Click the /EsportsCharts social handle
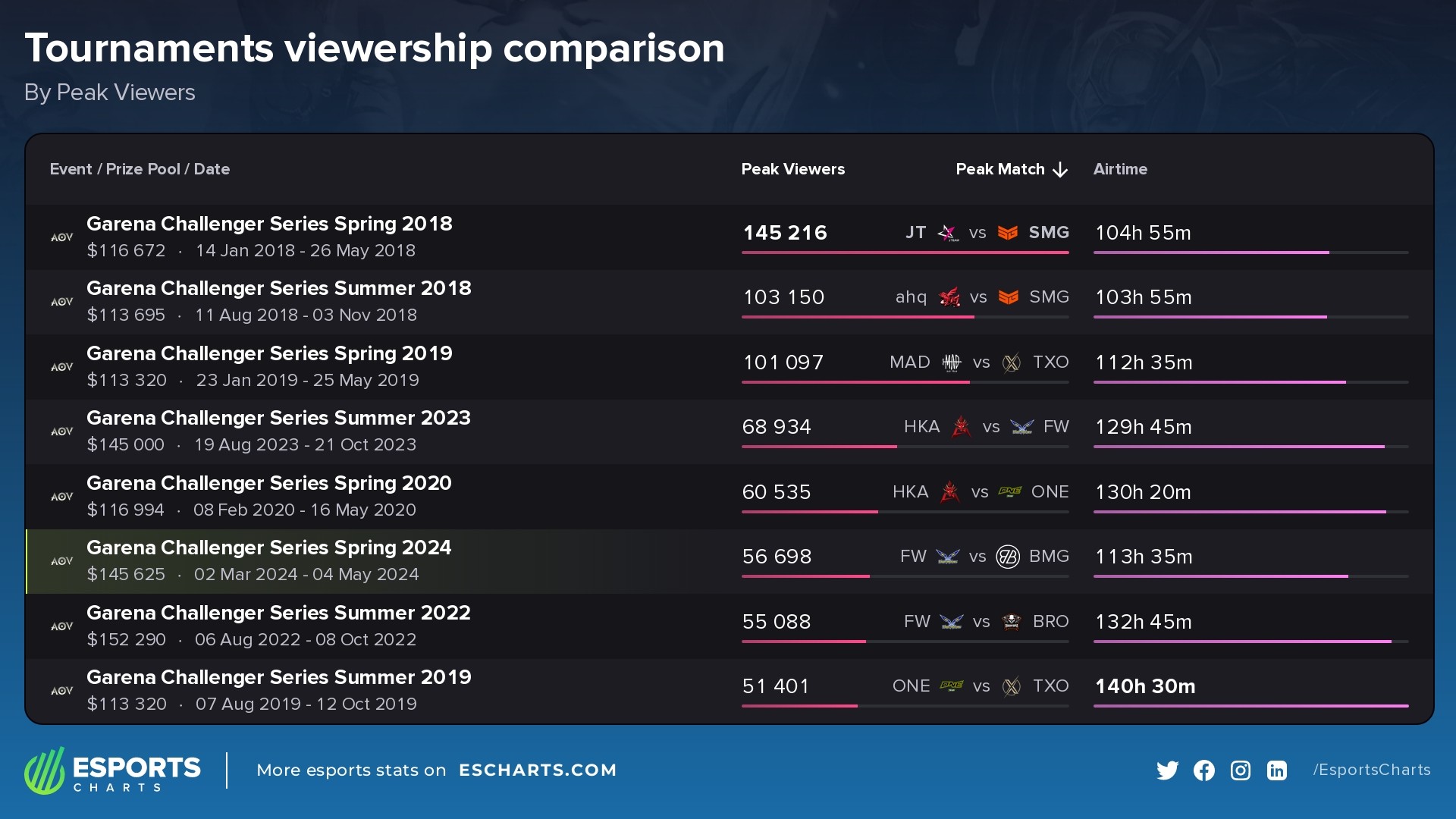Viewport: 1456px width, 819px height. (1371, 770)
